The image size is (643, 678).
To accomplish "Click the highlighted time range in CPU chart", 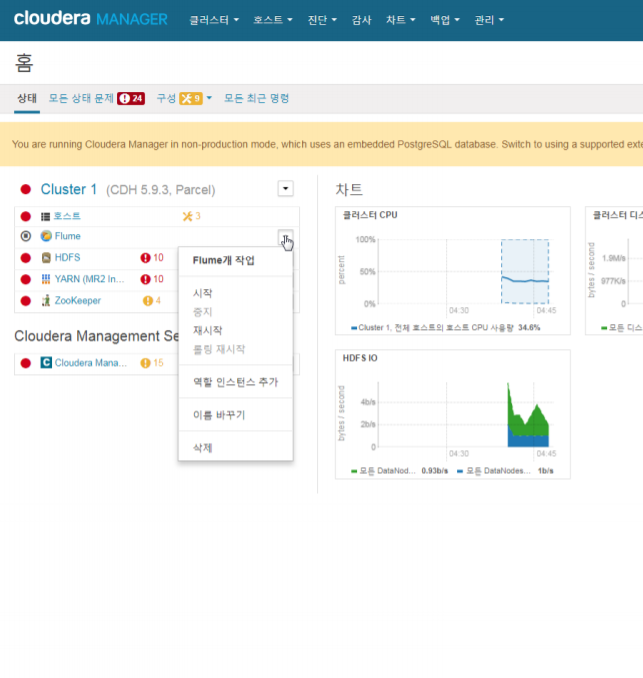I will click(x=525, y=271).
